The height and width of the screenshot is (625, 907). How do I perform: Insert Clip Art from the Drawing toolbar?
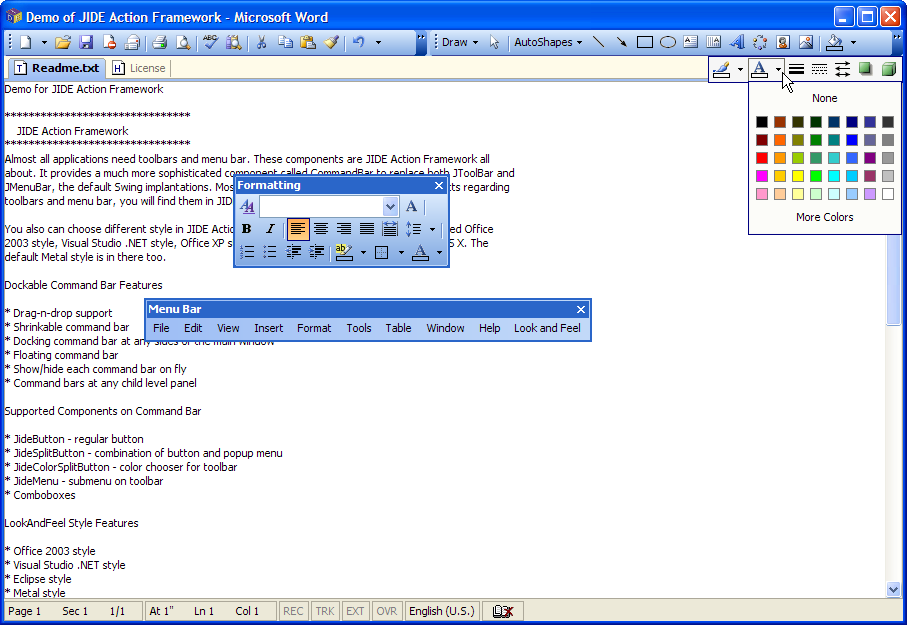pos(783,42)
